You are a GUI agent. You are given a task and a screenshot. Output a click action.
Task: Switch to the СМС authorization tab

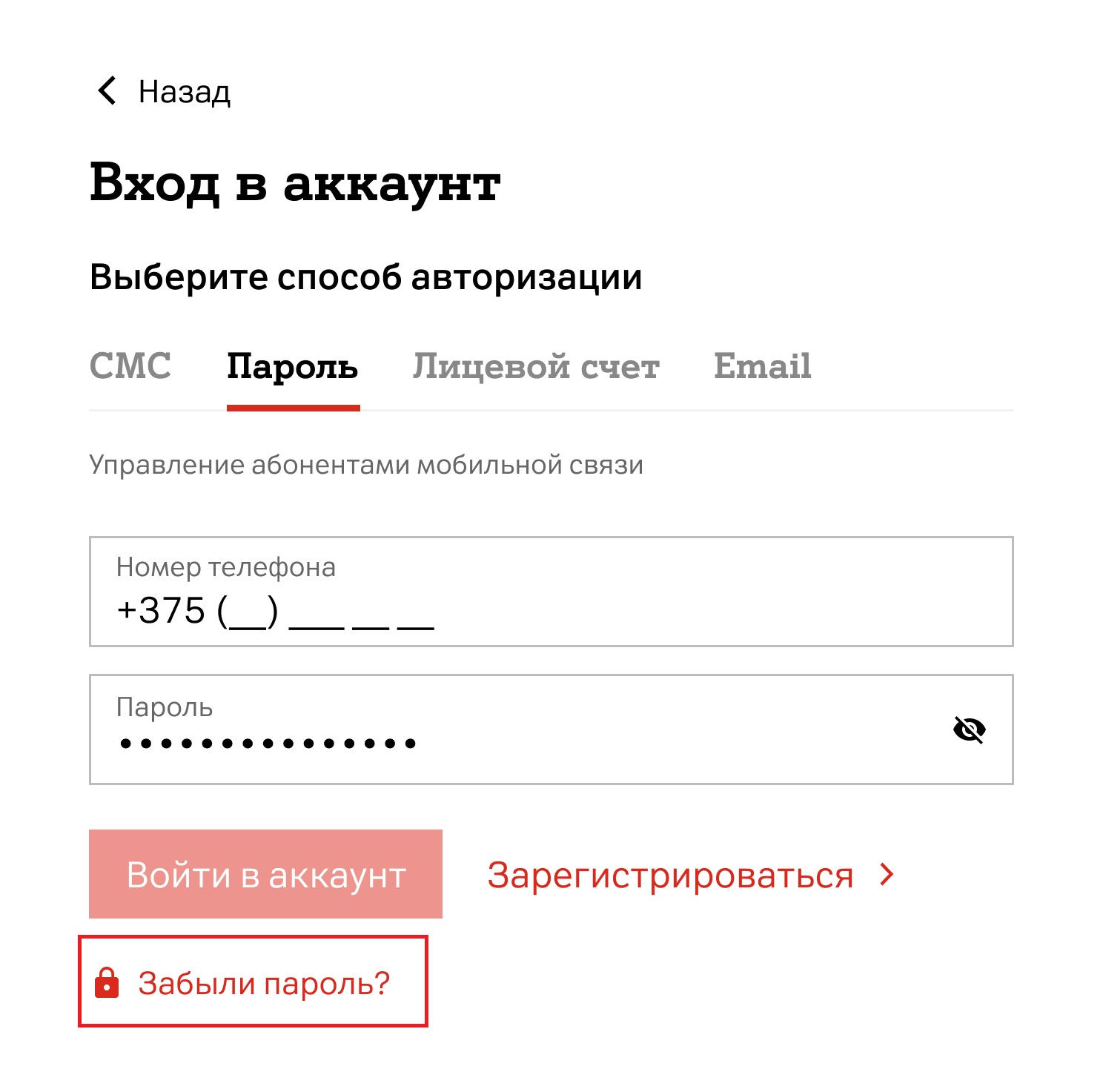pos(130,366)
